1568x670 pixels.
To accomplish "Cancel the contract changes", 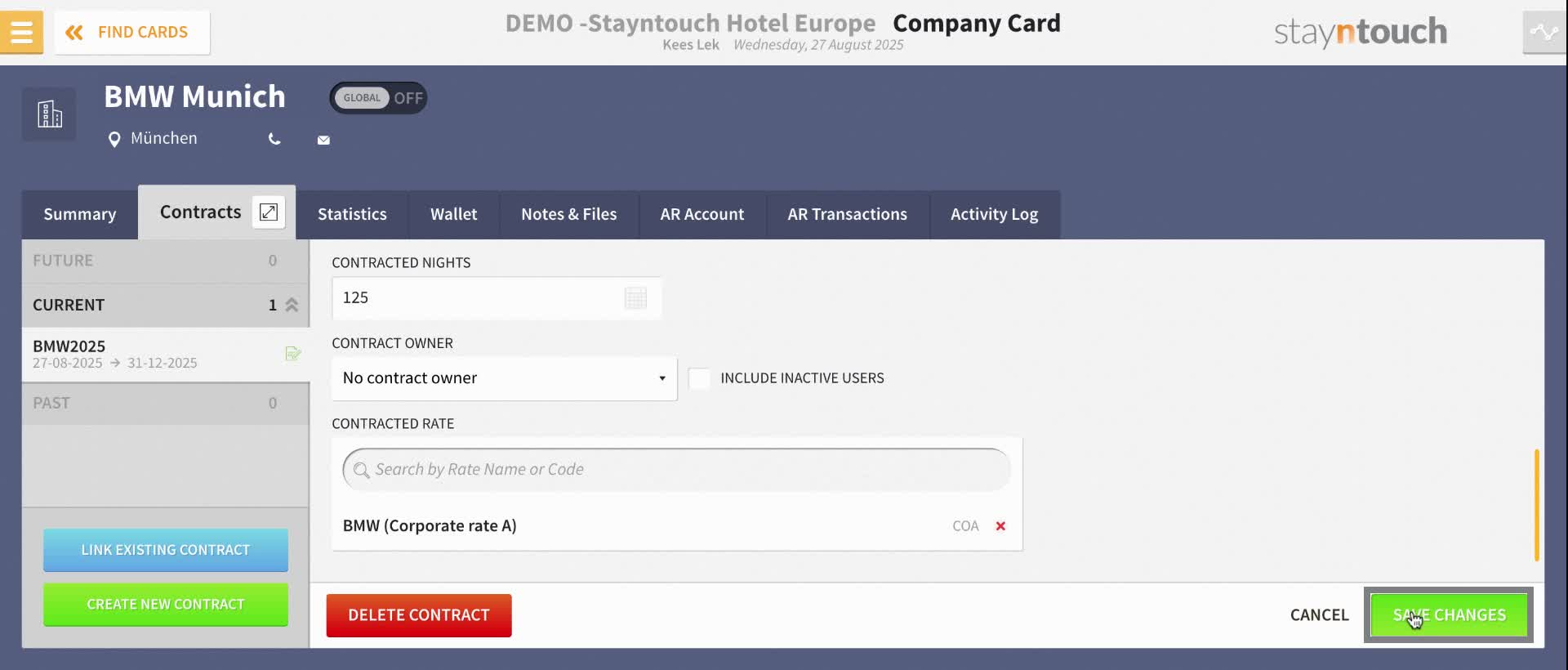I will pyautogui.click(x=1319, y=615).
